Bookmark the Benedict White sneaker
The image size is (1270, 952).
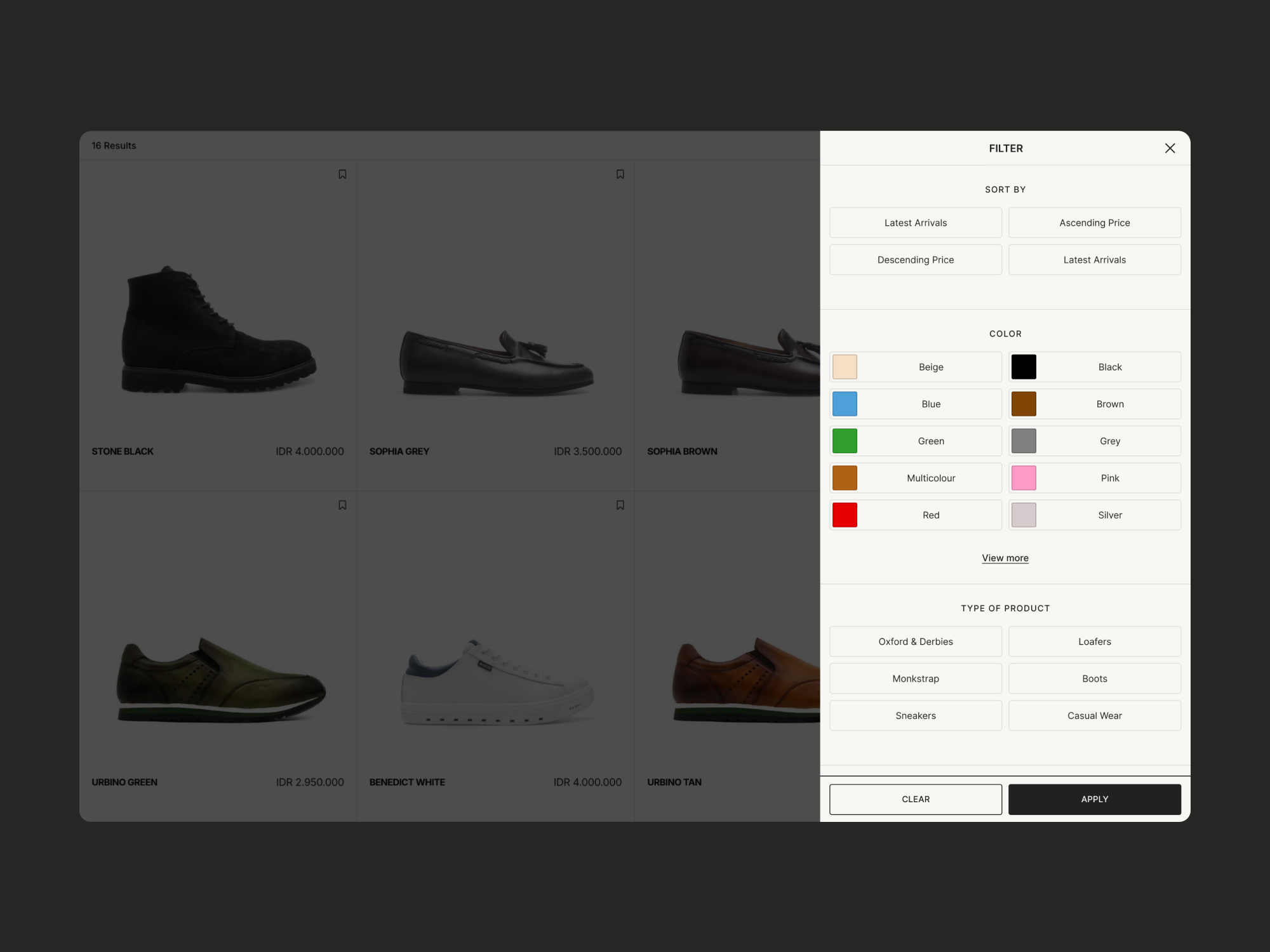pyautogui.click(x=620, y=505)
